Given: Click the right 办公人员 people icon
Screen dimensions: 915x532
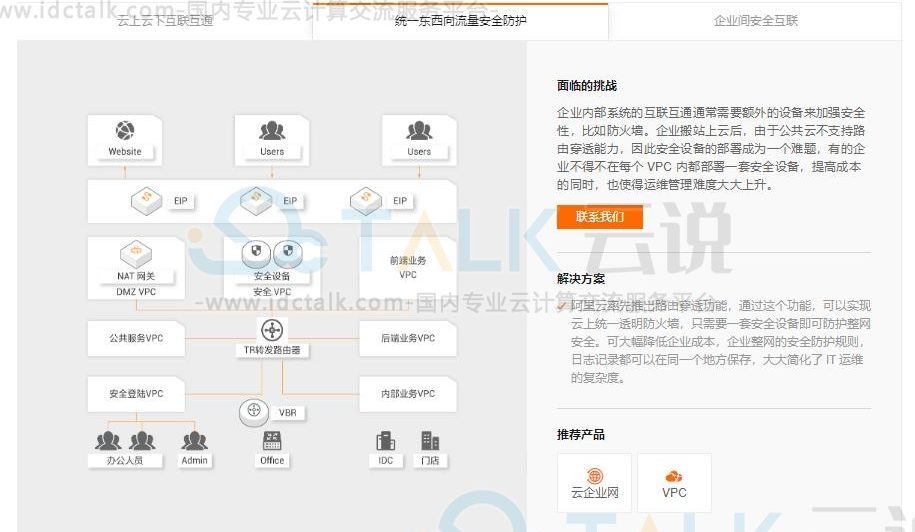Looking at the screenshot, I should 142,441.
